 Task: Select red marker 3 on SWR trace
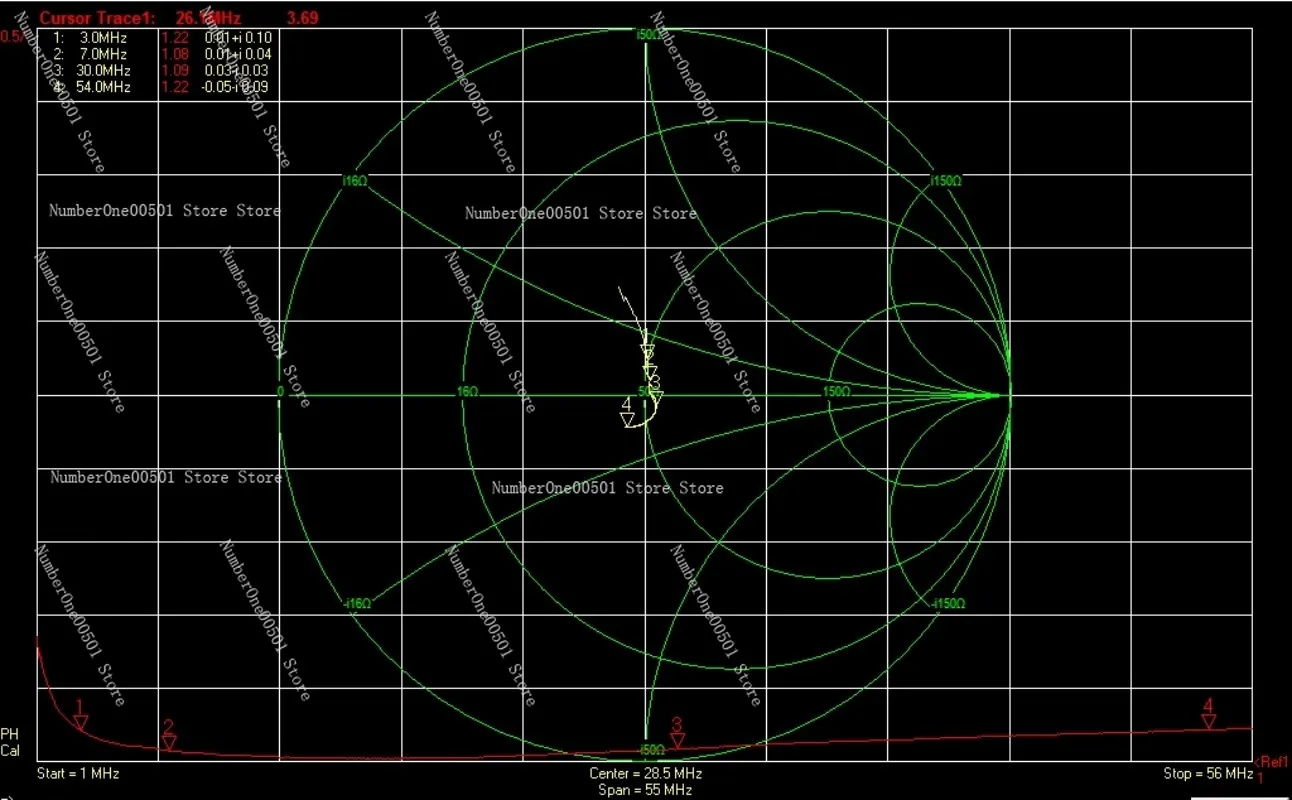pos(677,733)
